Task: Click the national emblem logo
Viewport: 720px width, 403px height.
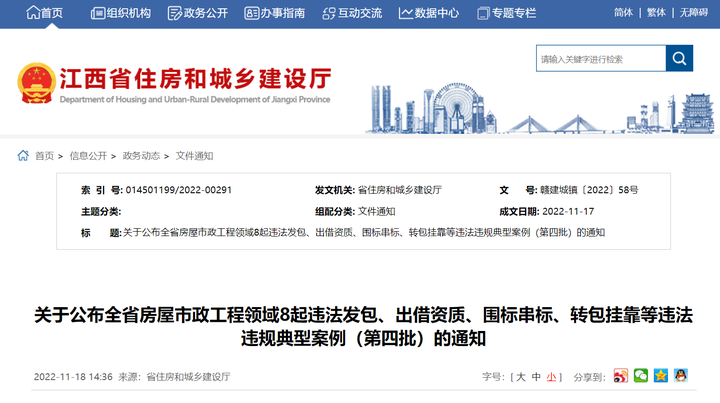Action: (x=36, y=83)
